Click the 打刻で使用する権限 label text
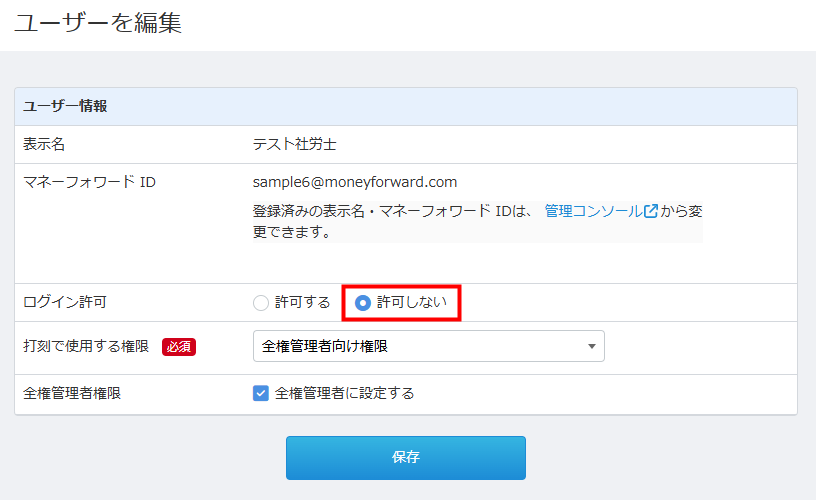Viewport: 816px width, 500px height. click(86, 347)
